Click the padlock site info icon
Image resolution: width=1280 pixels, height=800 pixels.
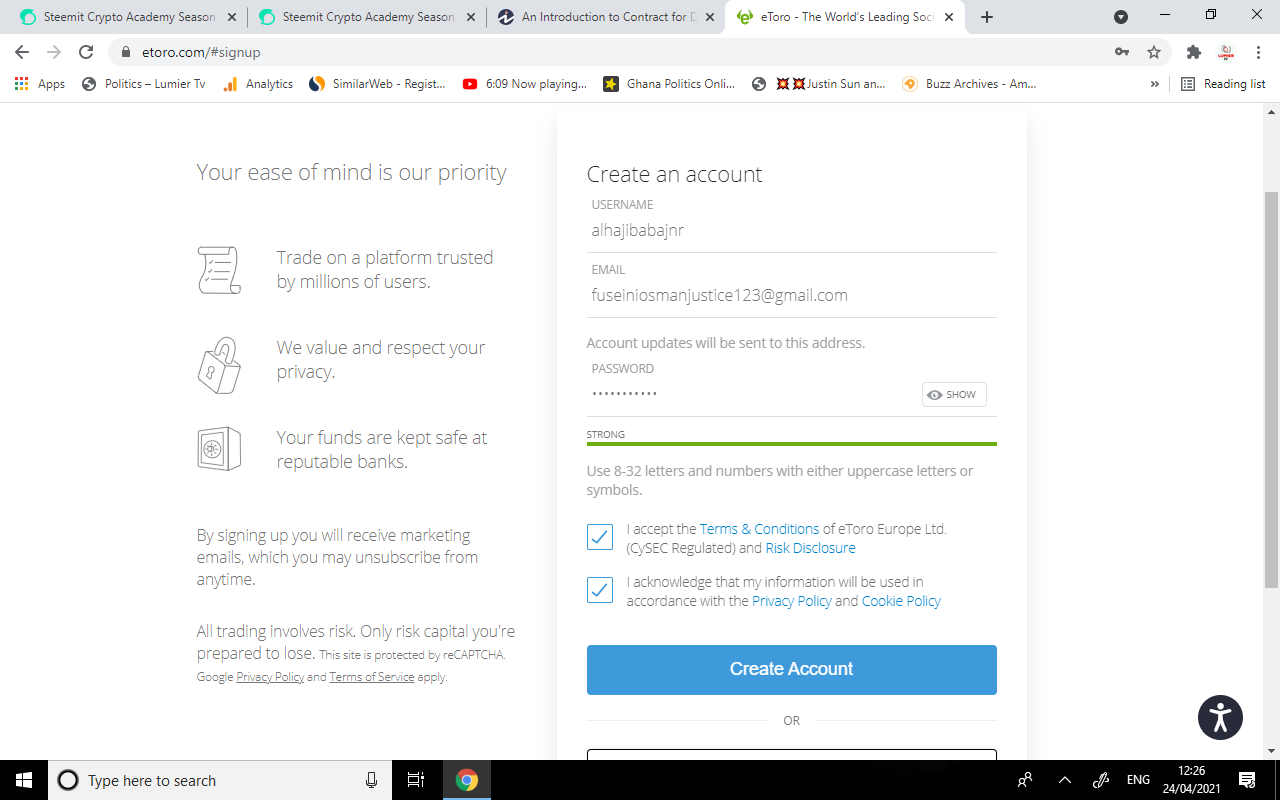point(126,52)
